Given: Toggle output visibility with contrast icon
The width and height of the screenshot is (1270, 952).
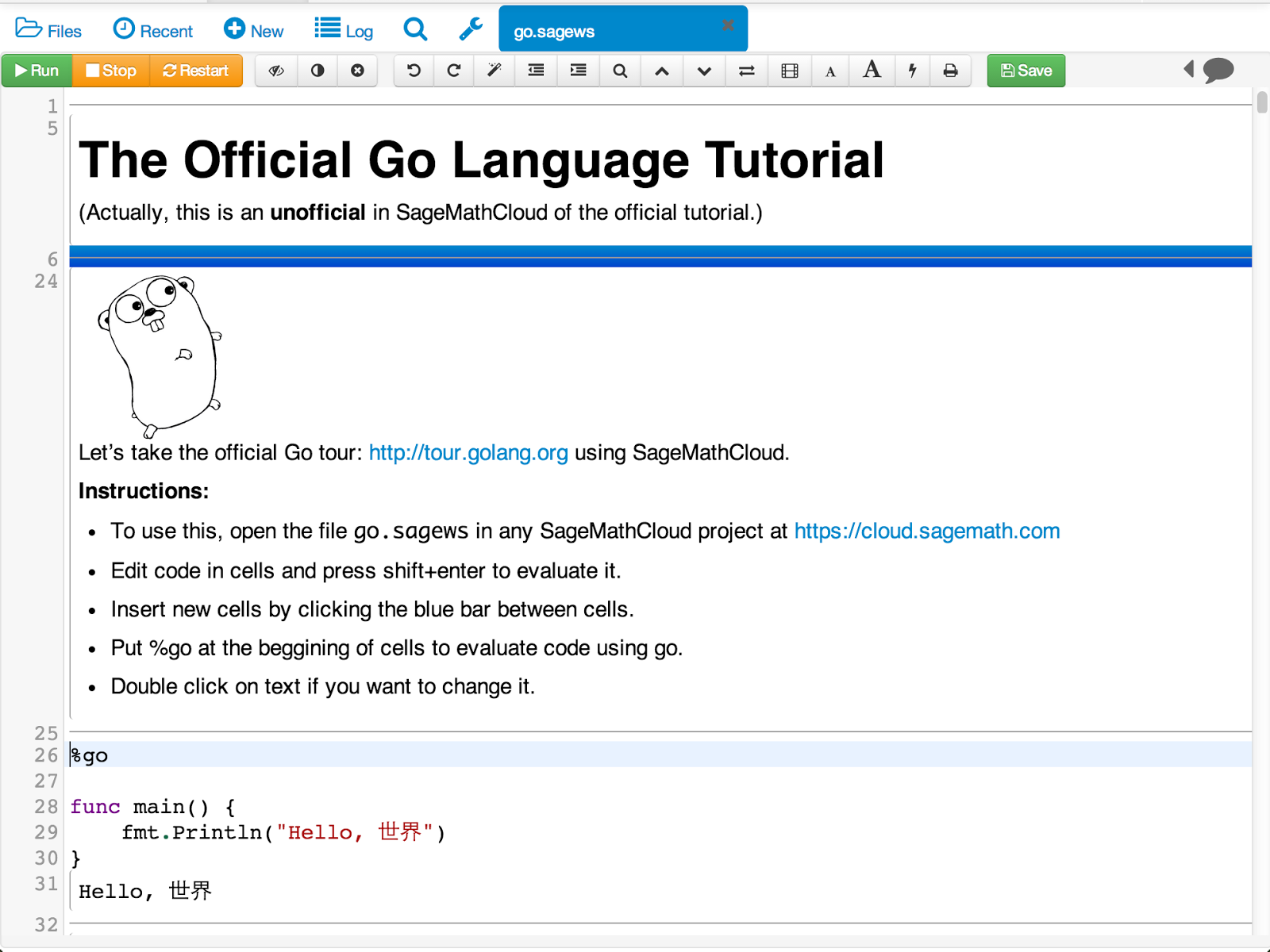Looking at the screenshot, I should [317, 71].
